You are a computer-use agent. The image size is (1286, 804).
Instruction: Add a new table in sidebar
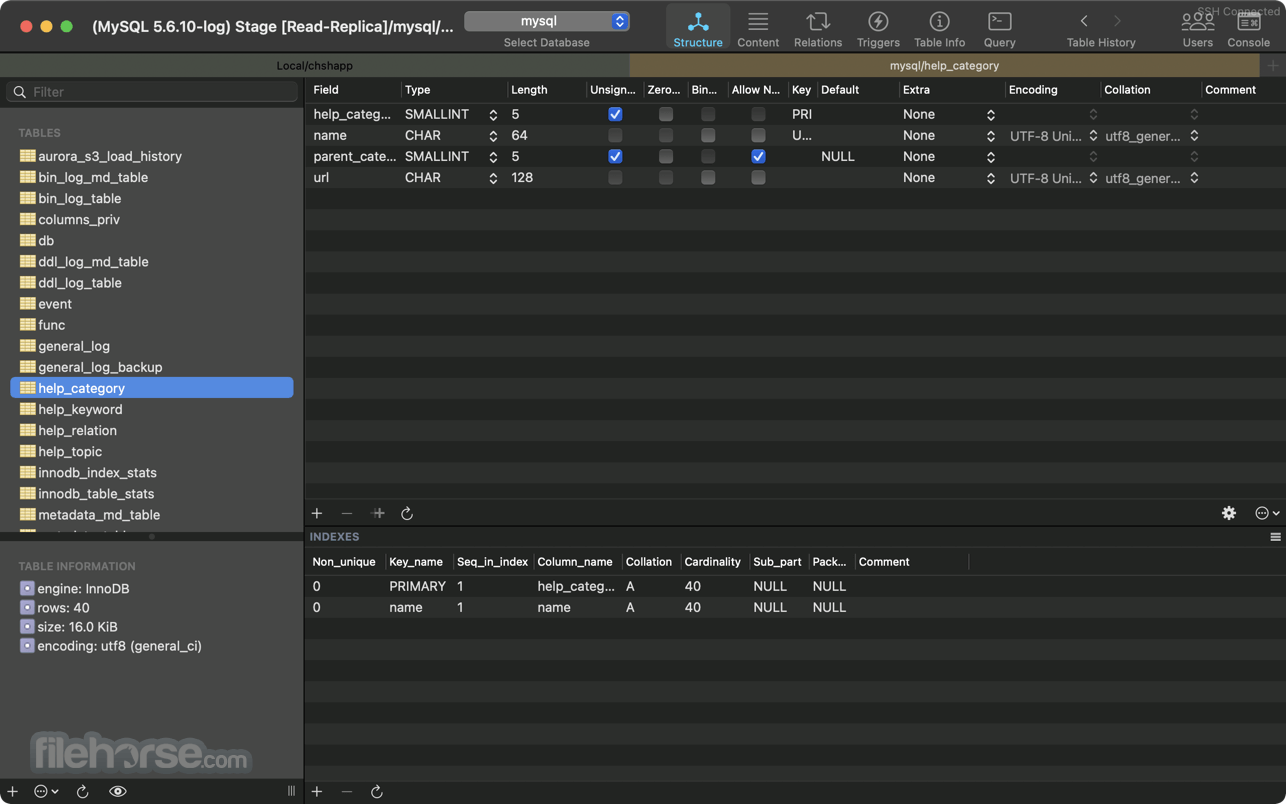click(x=12, y=791)
